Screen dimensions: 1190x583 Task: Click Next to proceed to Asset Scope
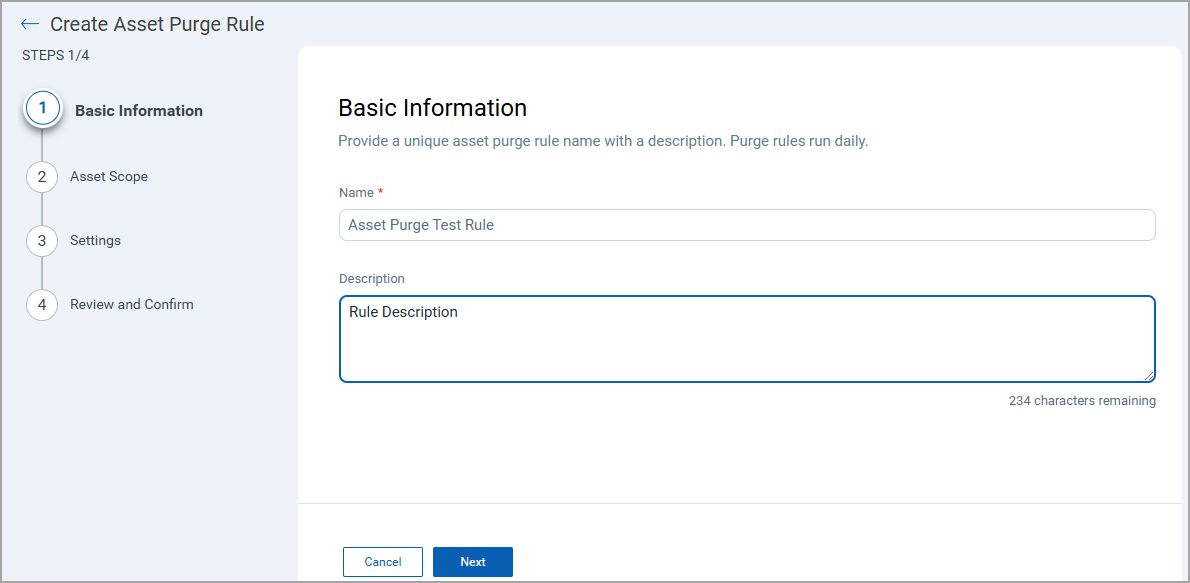pyautogui.click(x=472, y=561)
